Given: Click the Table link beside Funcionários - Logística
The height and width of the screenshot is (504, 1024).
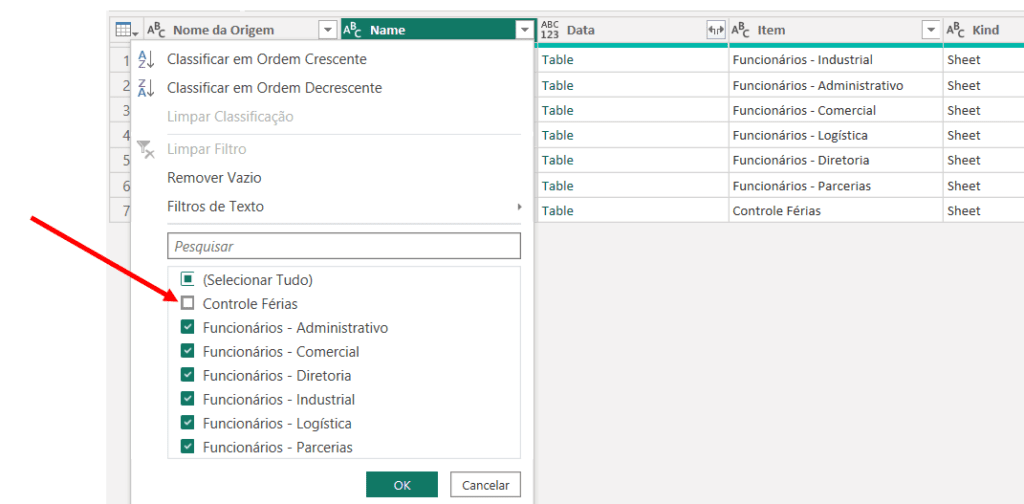Looking at the screenshot, I should tap(557, 135).
